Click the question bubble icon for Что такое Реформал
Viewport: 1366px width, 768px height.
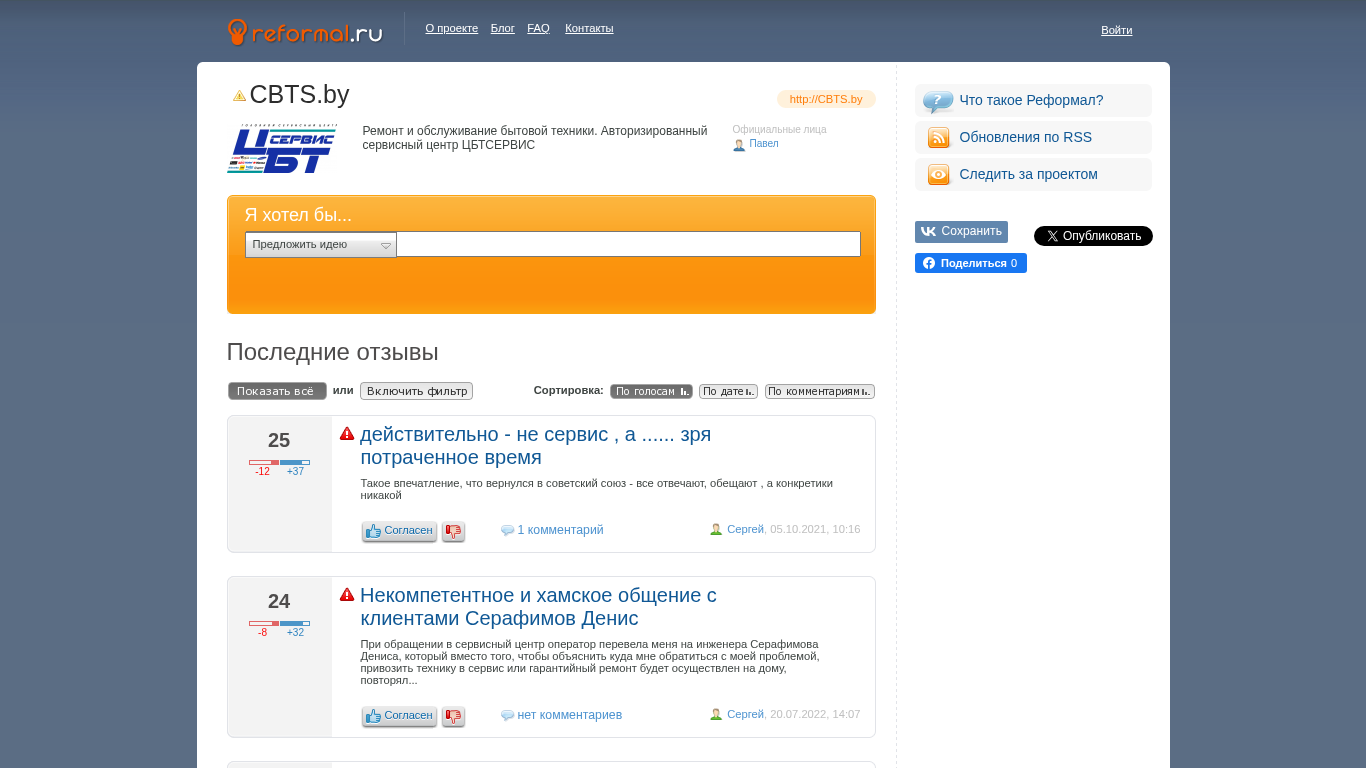pyautogui.click(x=938, y=101)
